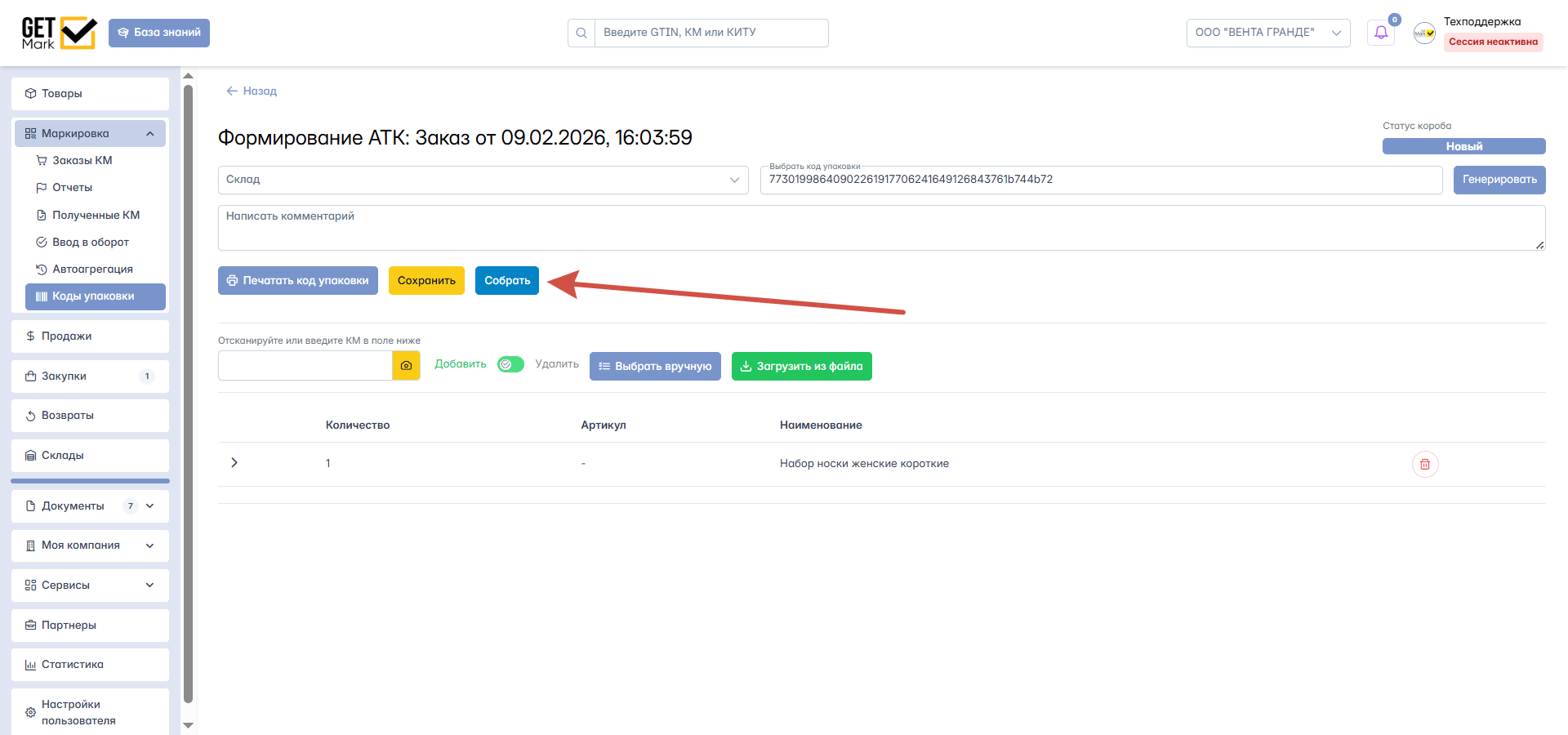Click the search magnifier icon
The height and width of the screenshot is (735, 1568).
click(581, 33)
